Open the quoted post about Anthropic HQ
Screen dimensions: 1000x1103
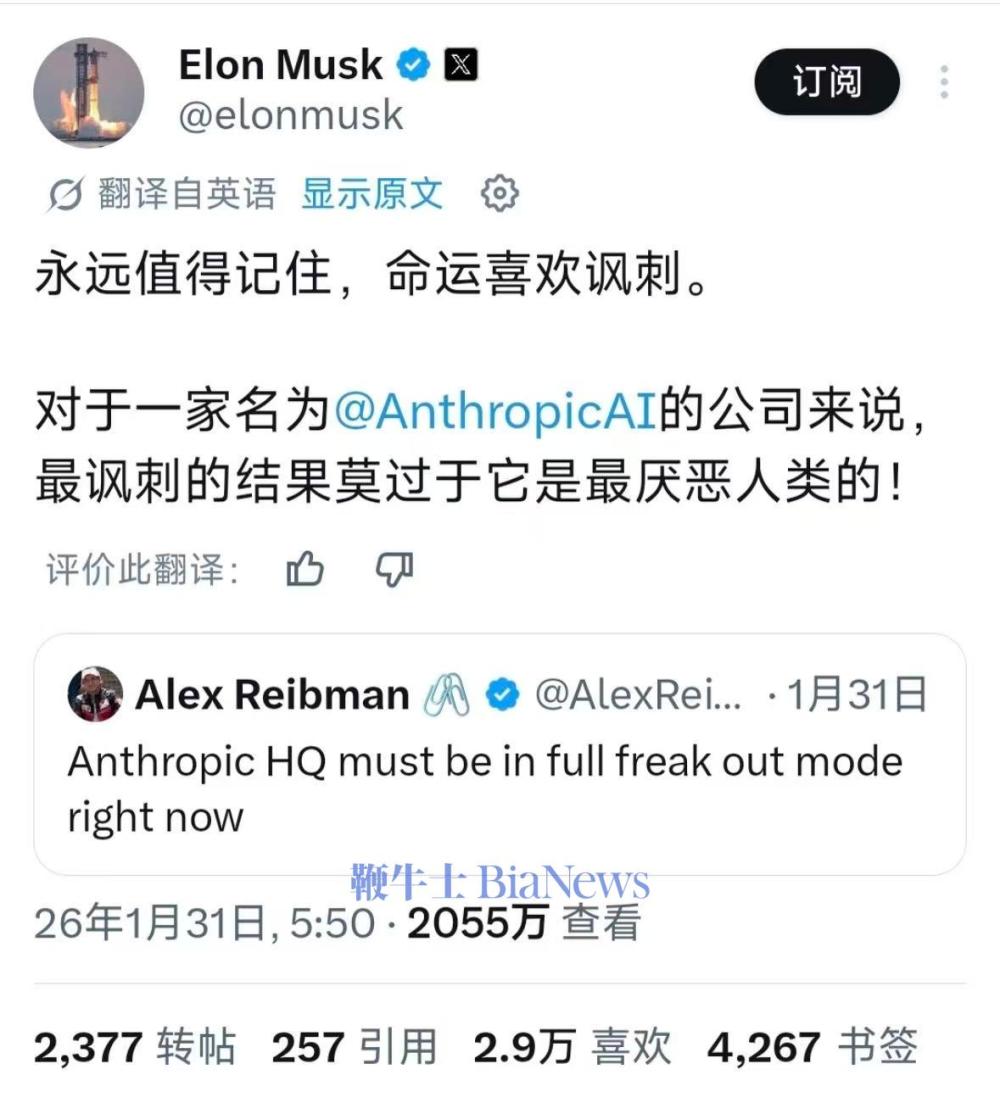(x=499, y=754)
